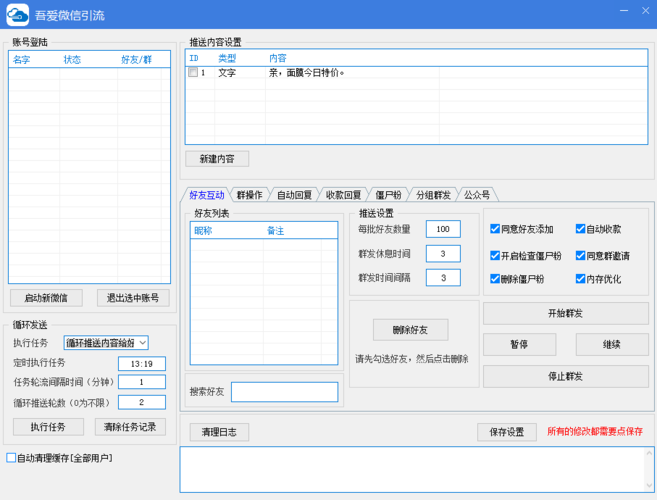Viewport: 657px width, 500px height.
Task: Click the 群发休息时间 input field
Action: [x=443, y=254]
